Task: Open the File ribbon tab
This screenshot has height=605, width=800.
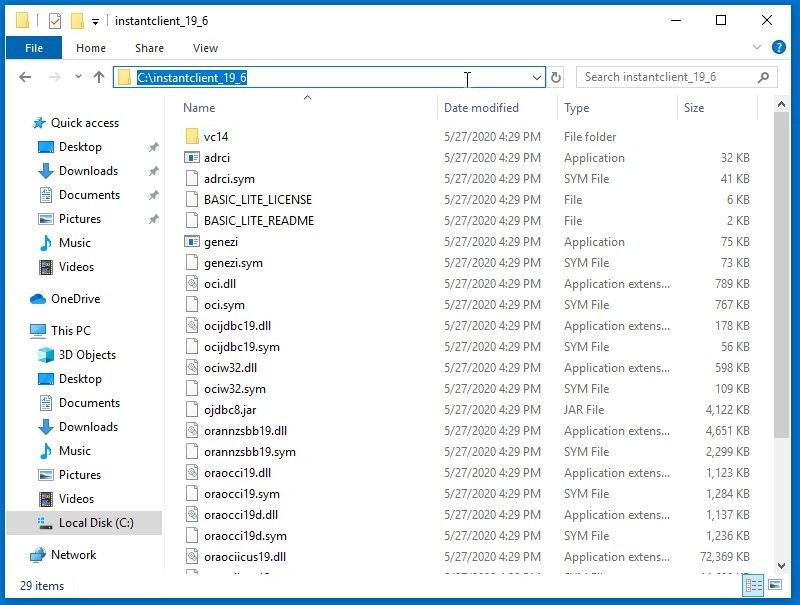Action: click(34, 48)
